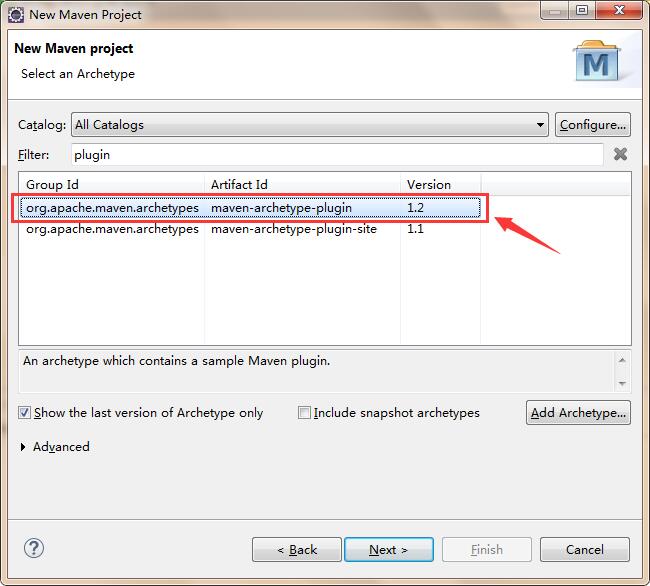This screenshot has height=586, width=650.
Task: Go to the previous page with Back
Action: pyautogui.click(x=297, y=550)
